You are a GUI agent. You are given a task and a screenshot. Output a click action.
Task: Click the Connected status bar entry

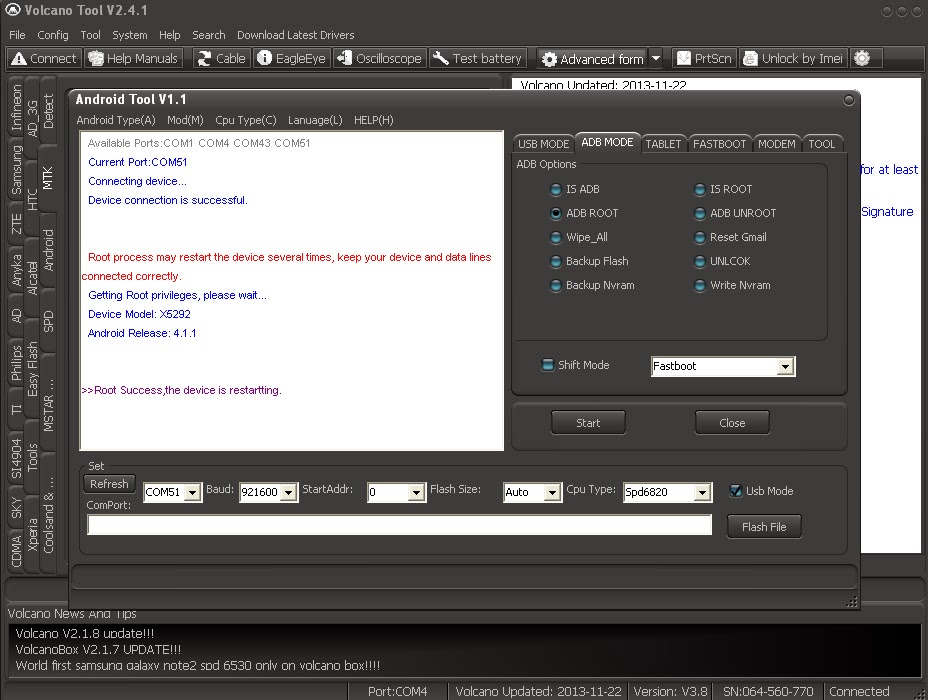pos(859,691)
